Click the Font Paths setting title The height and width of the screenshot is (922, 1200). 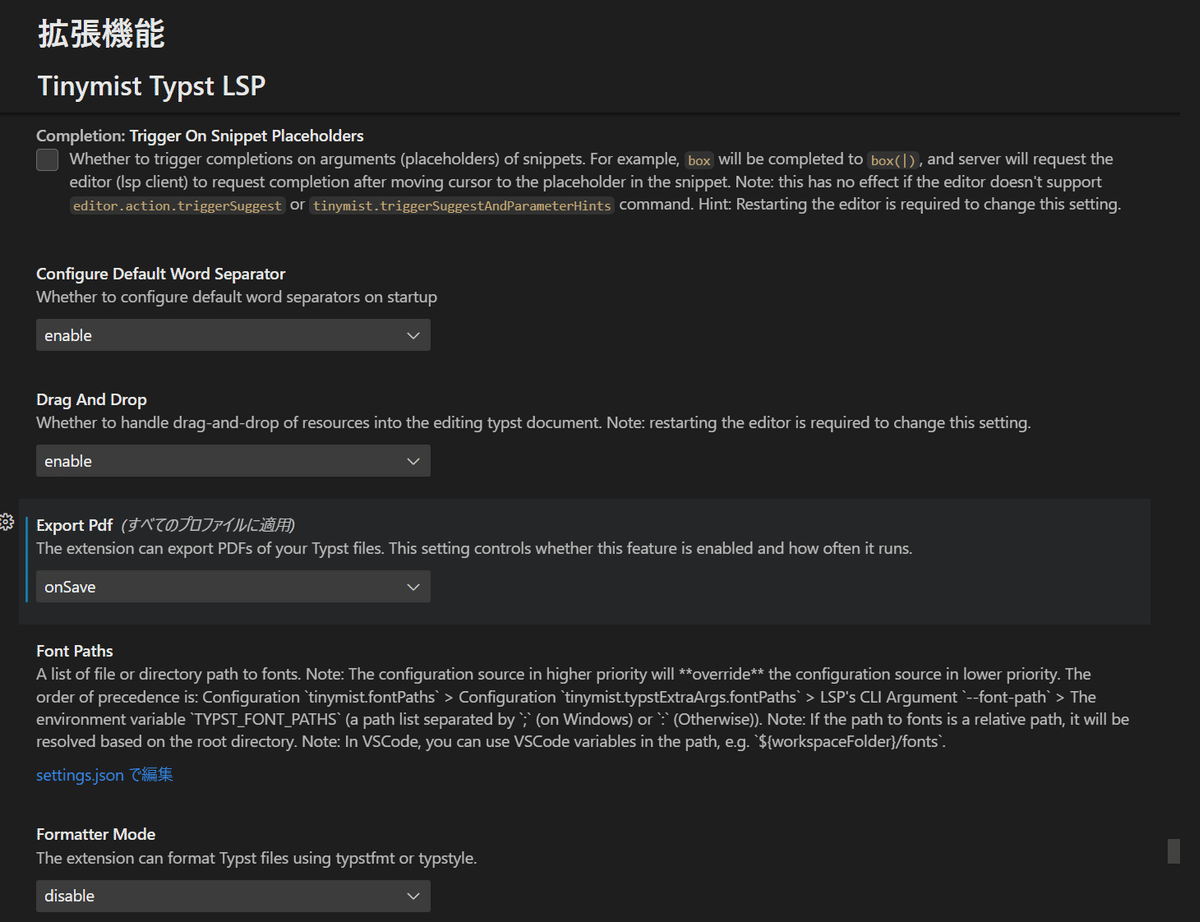coord(75,651)
